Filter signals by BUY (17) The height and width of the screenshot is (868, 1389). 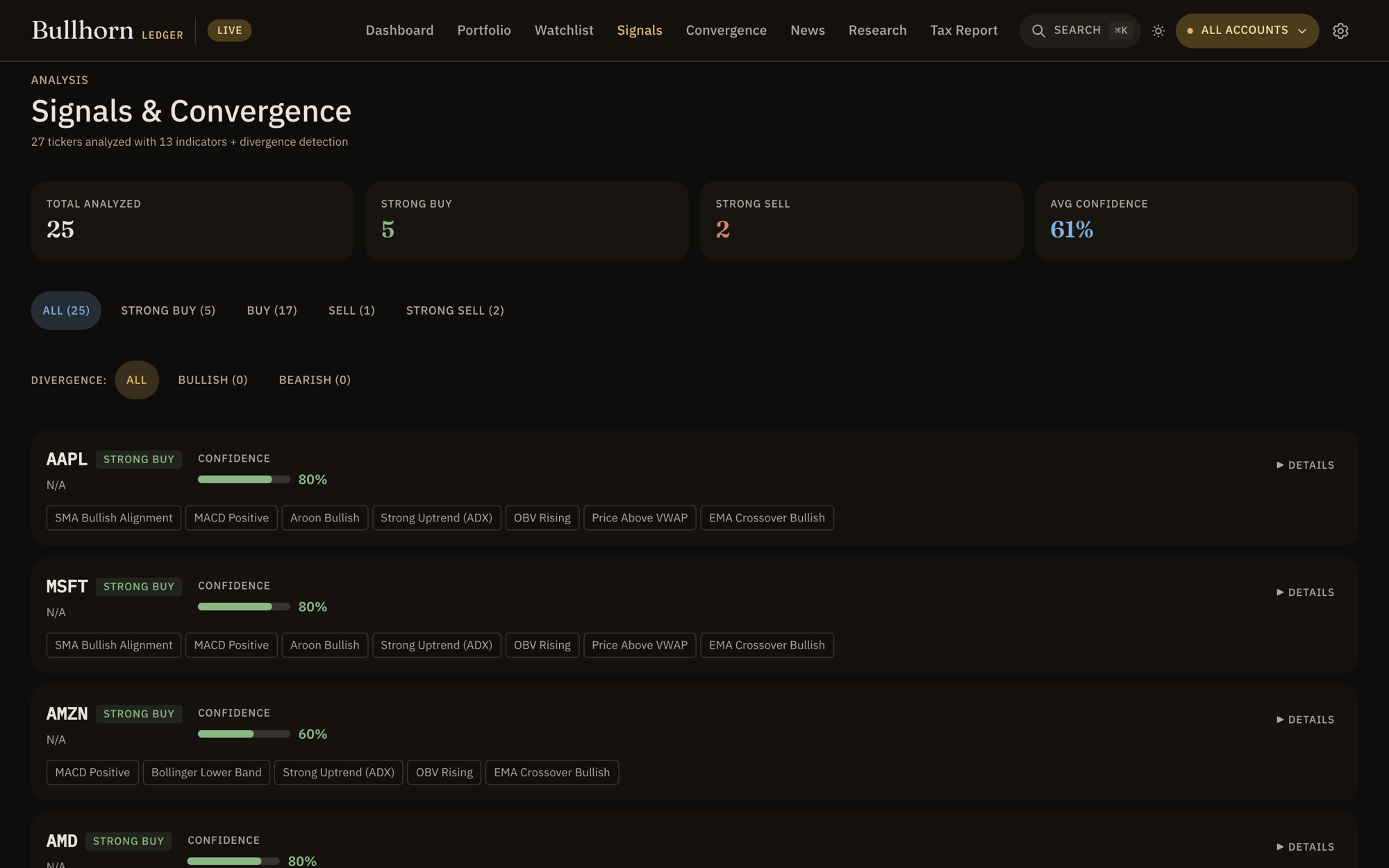272,310
